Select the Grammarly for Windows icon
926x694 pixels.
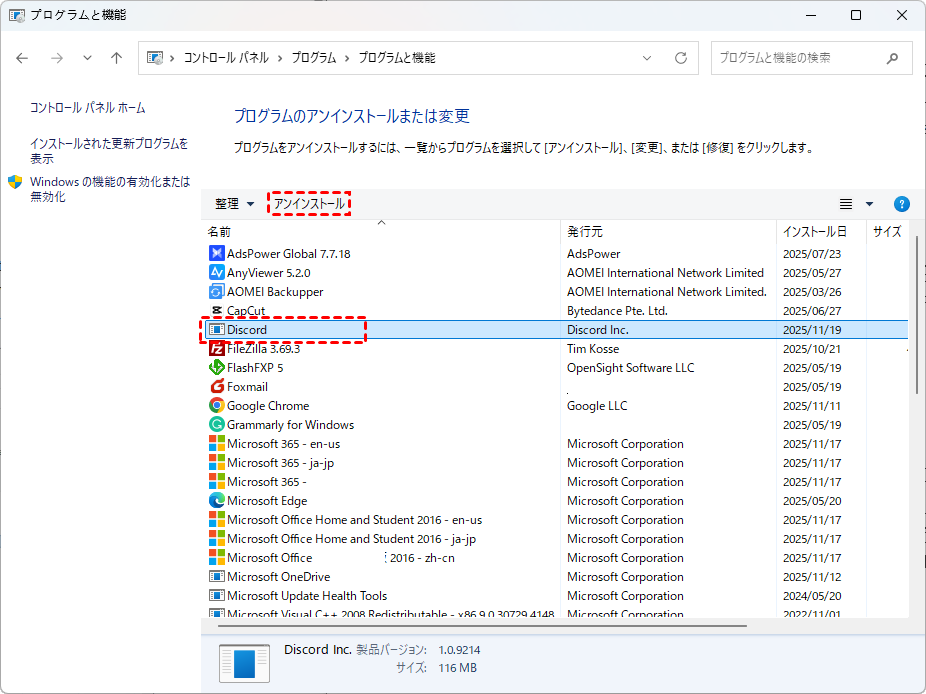click(x=217, y=425)
